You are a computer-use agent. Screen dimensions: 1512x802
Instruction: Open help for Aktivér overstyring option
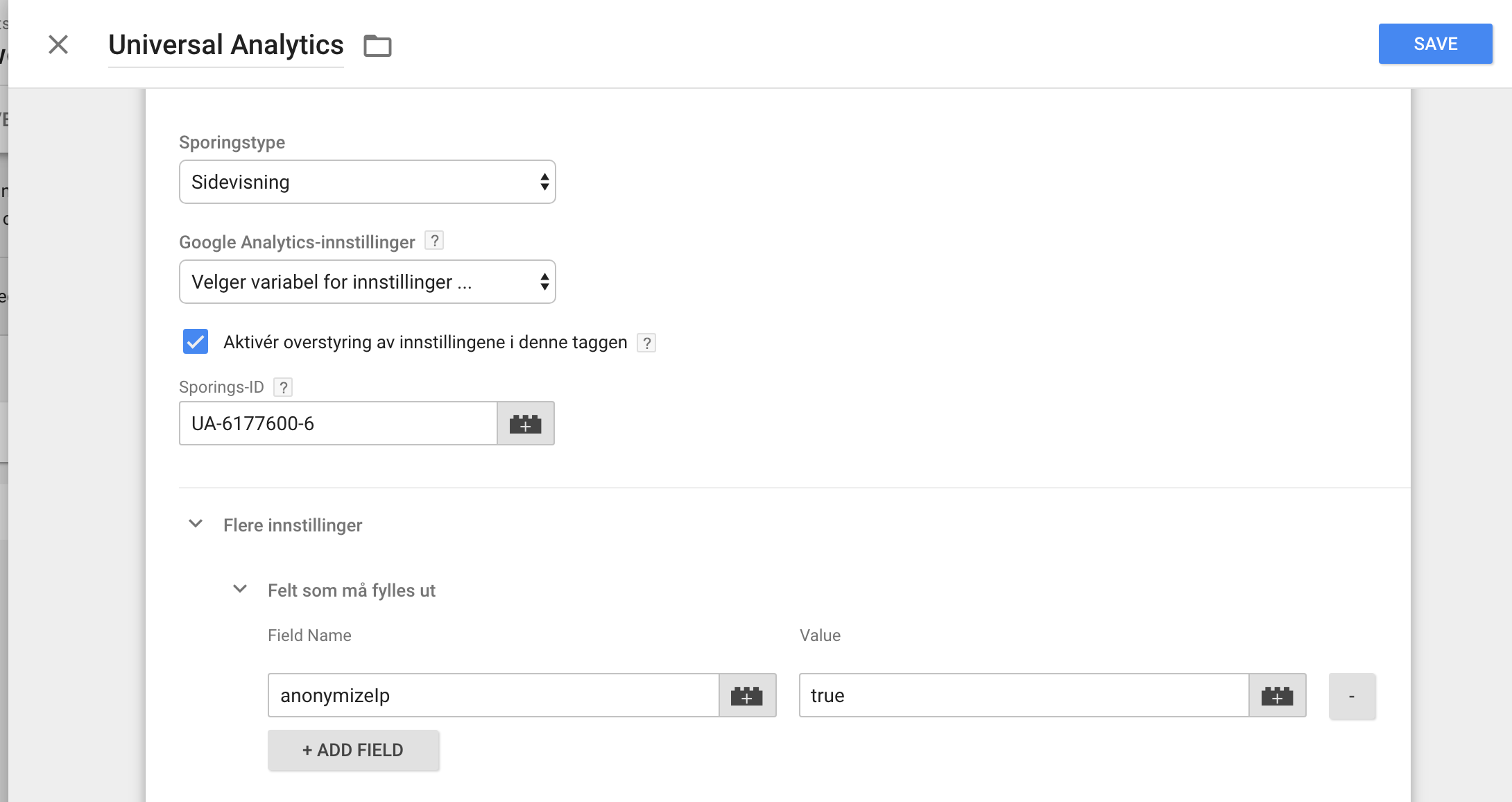[x=646, y=343]
